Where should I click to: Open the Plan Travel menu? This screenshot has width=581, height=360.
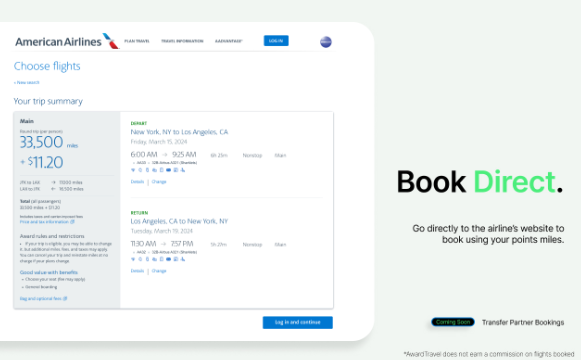(x=137, y=41)
